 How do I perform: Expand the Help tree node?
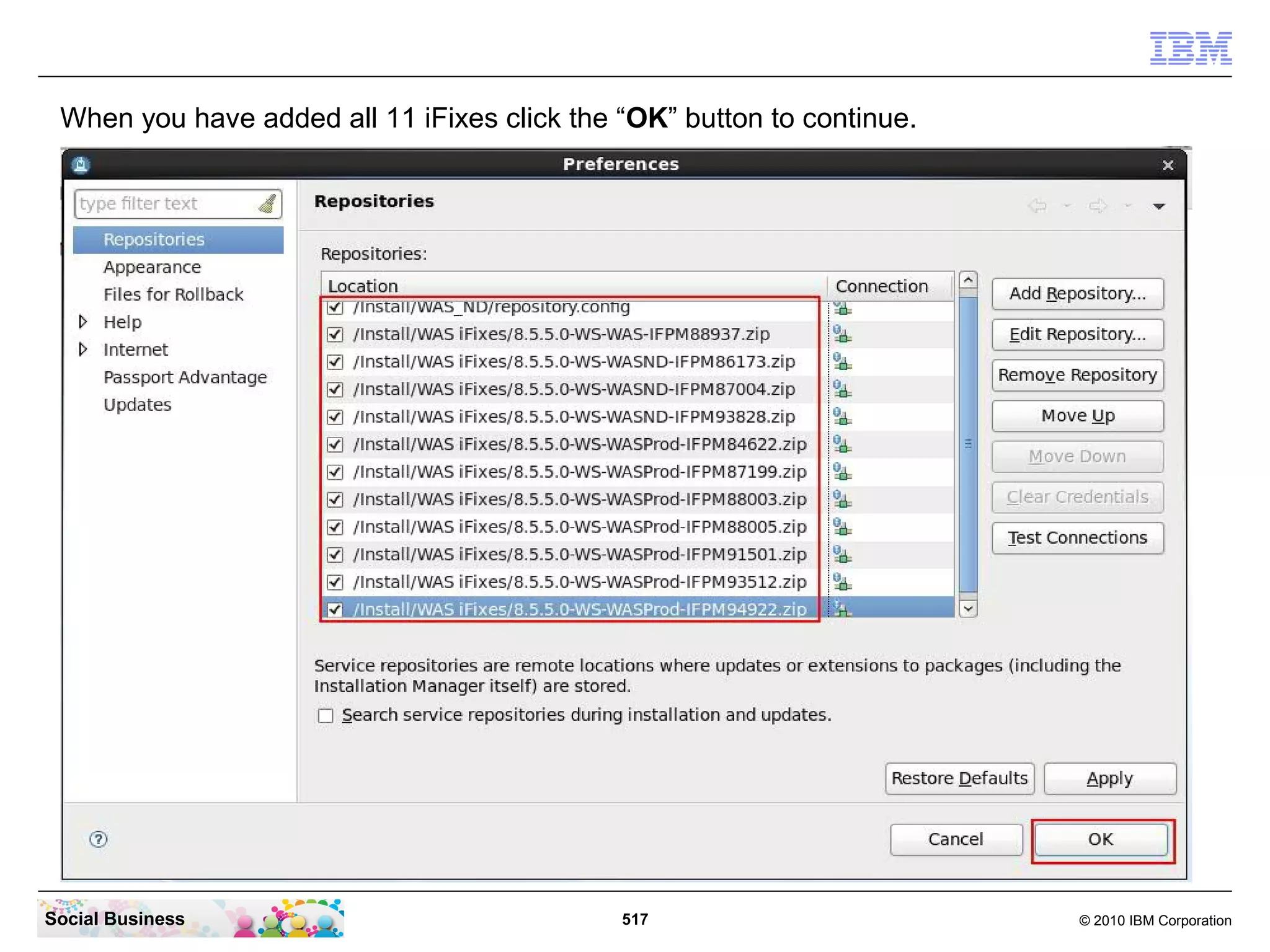[x=83, y=322]
